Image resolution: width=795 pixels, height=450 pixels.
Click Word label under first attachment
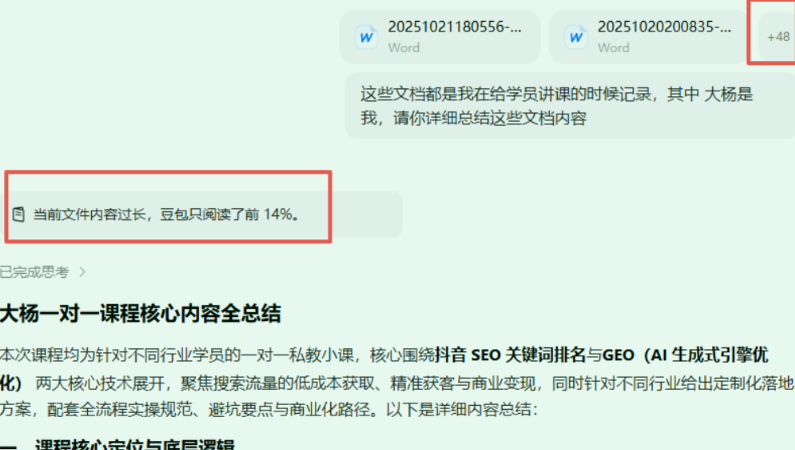tap(404, 48)
